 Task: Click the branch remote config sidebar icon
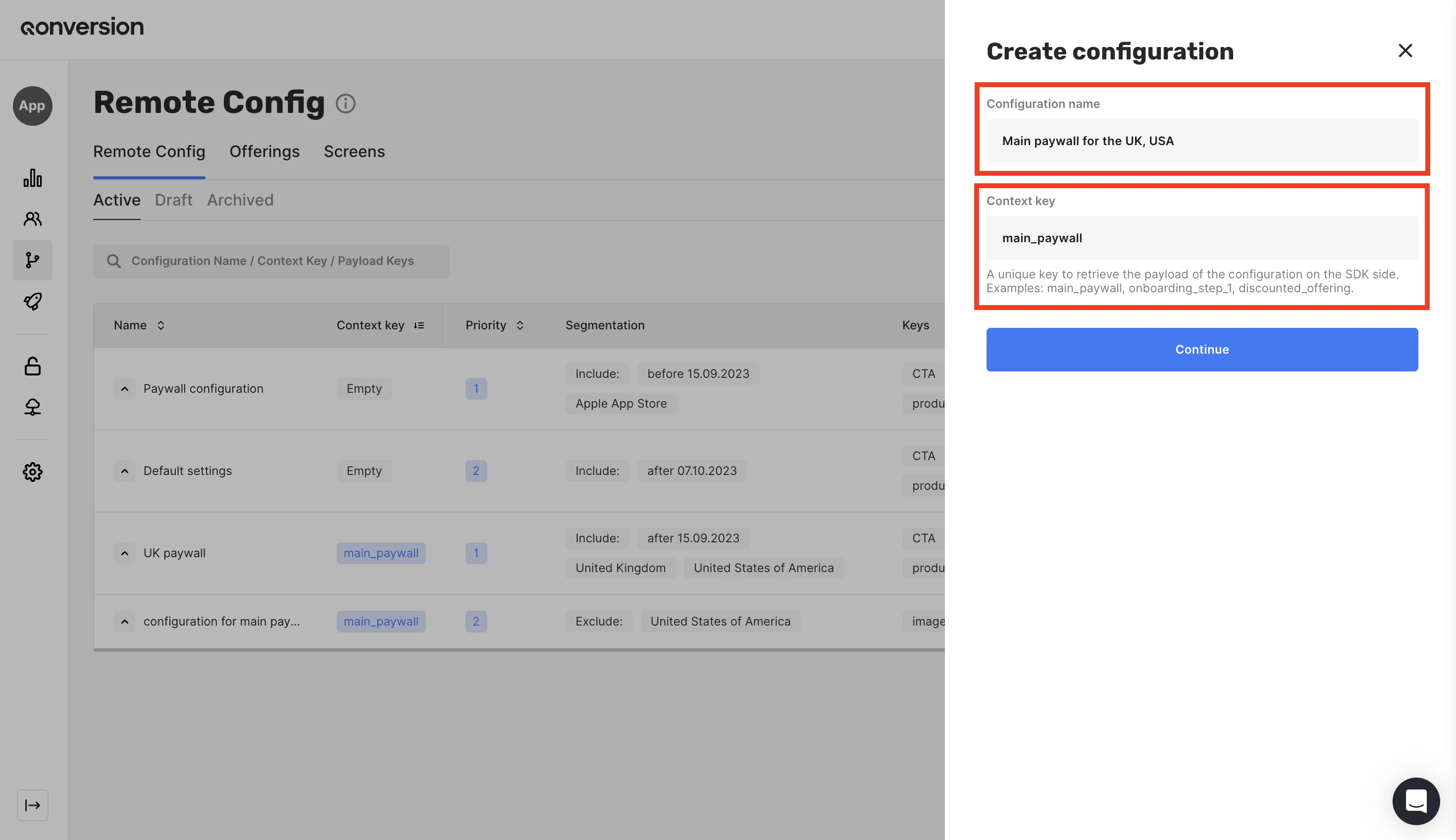pos(32,260)
